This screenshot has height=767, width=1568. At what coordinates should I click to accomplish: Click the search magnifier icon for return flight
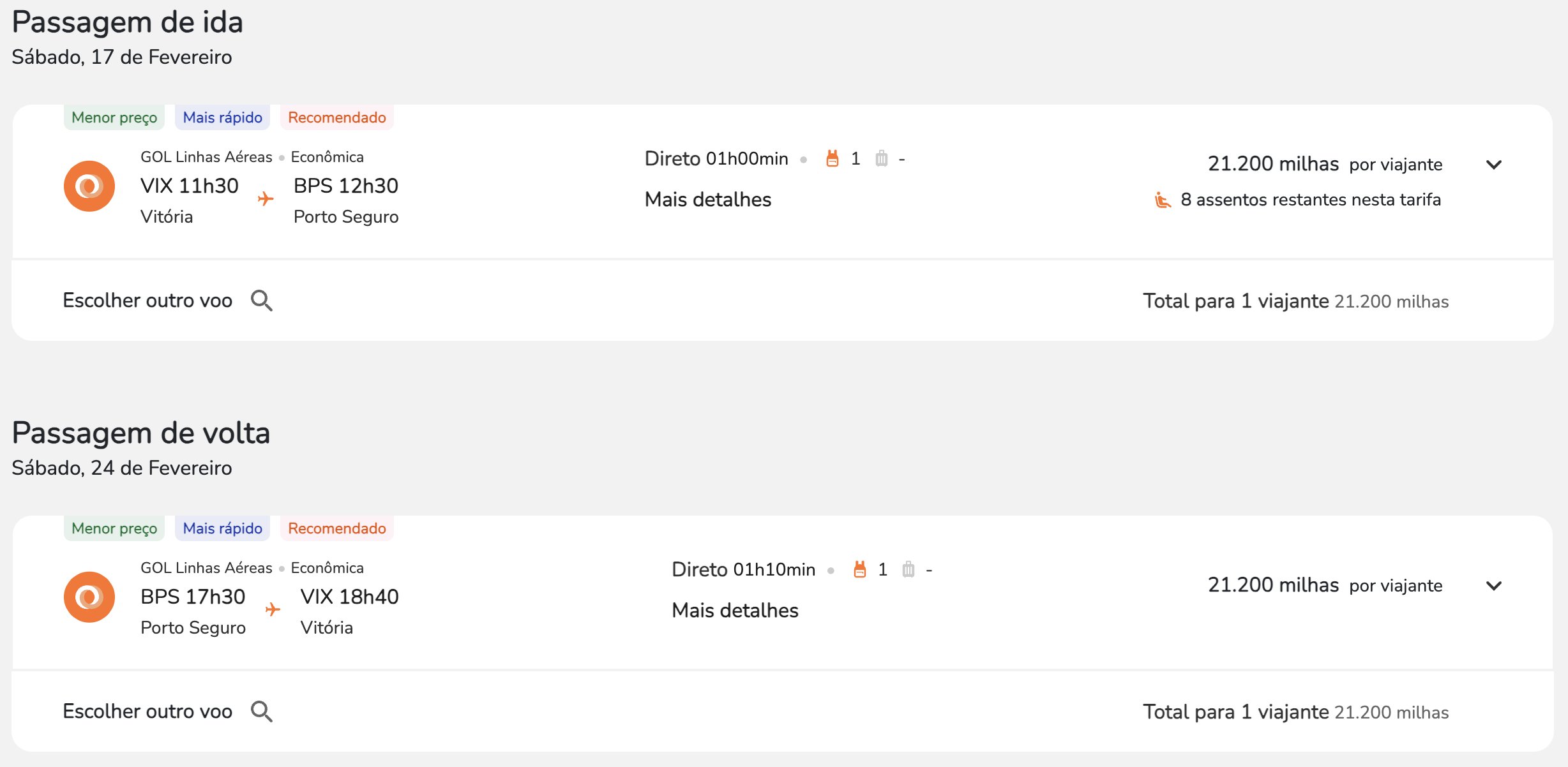pos(262,711)
